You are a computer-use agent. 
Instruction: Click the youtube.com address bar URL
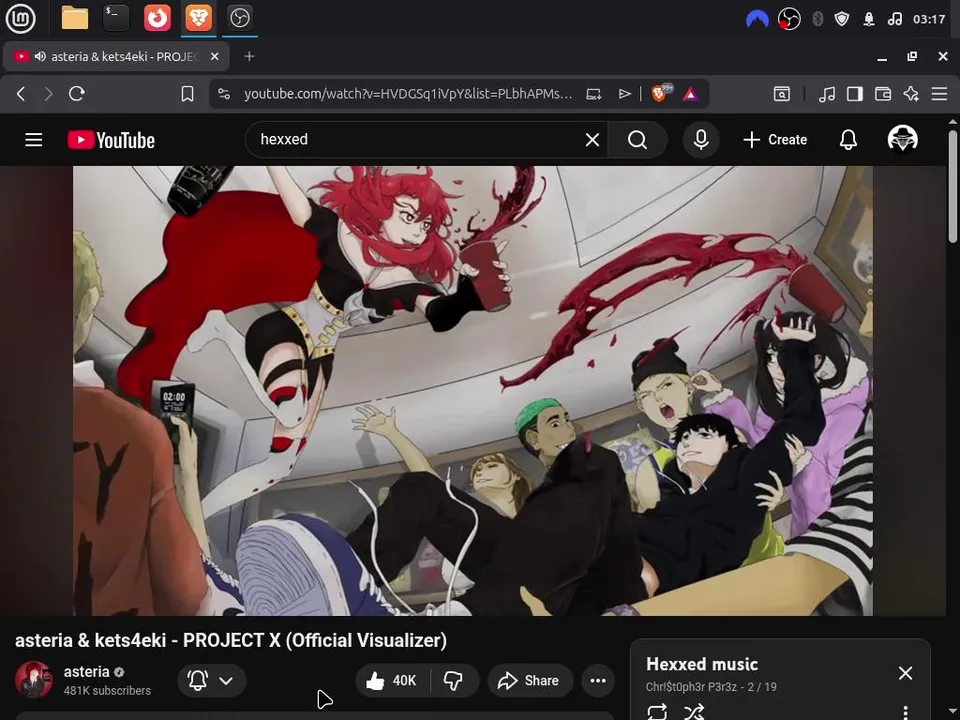pos(408,94)
